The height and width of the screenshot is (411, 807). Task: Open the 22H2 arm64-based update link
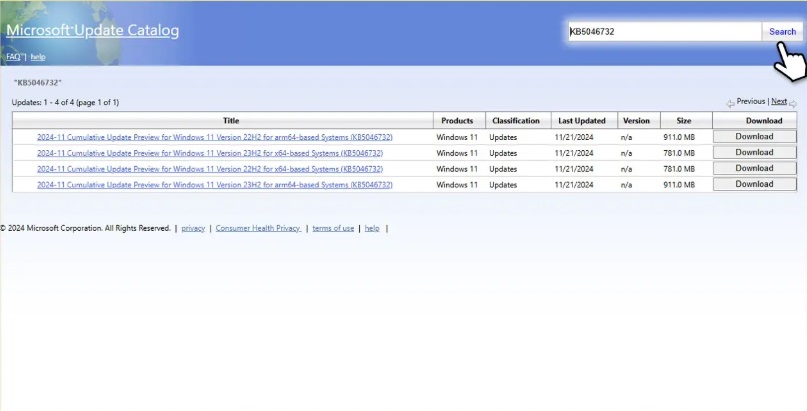(x=215, y=137)
